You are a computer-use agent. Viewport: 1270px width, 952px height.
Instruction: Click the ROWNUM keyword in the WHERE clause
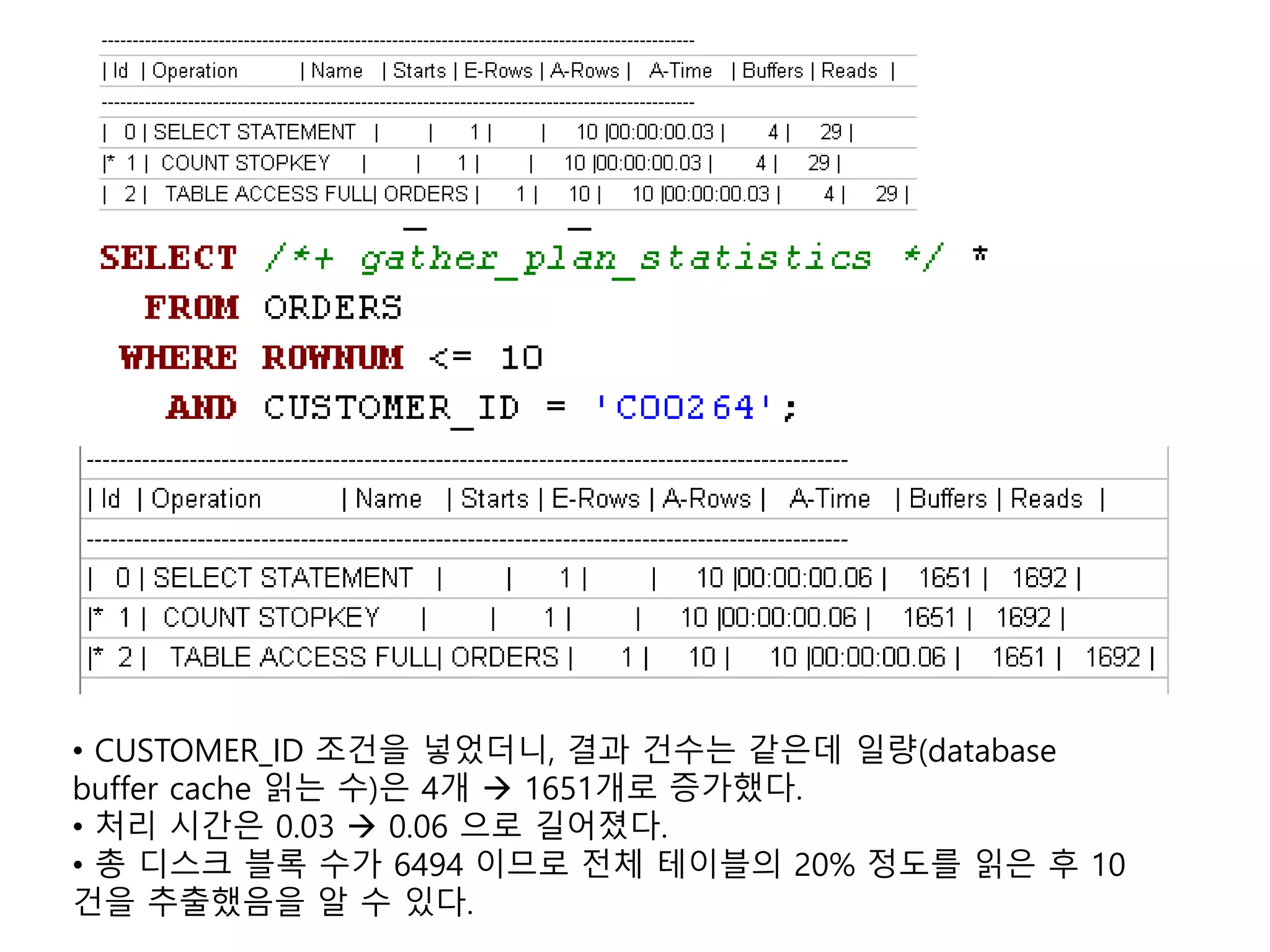point(332,358)
